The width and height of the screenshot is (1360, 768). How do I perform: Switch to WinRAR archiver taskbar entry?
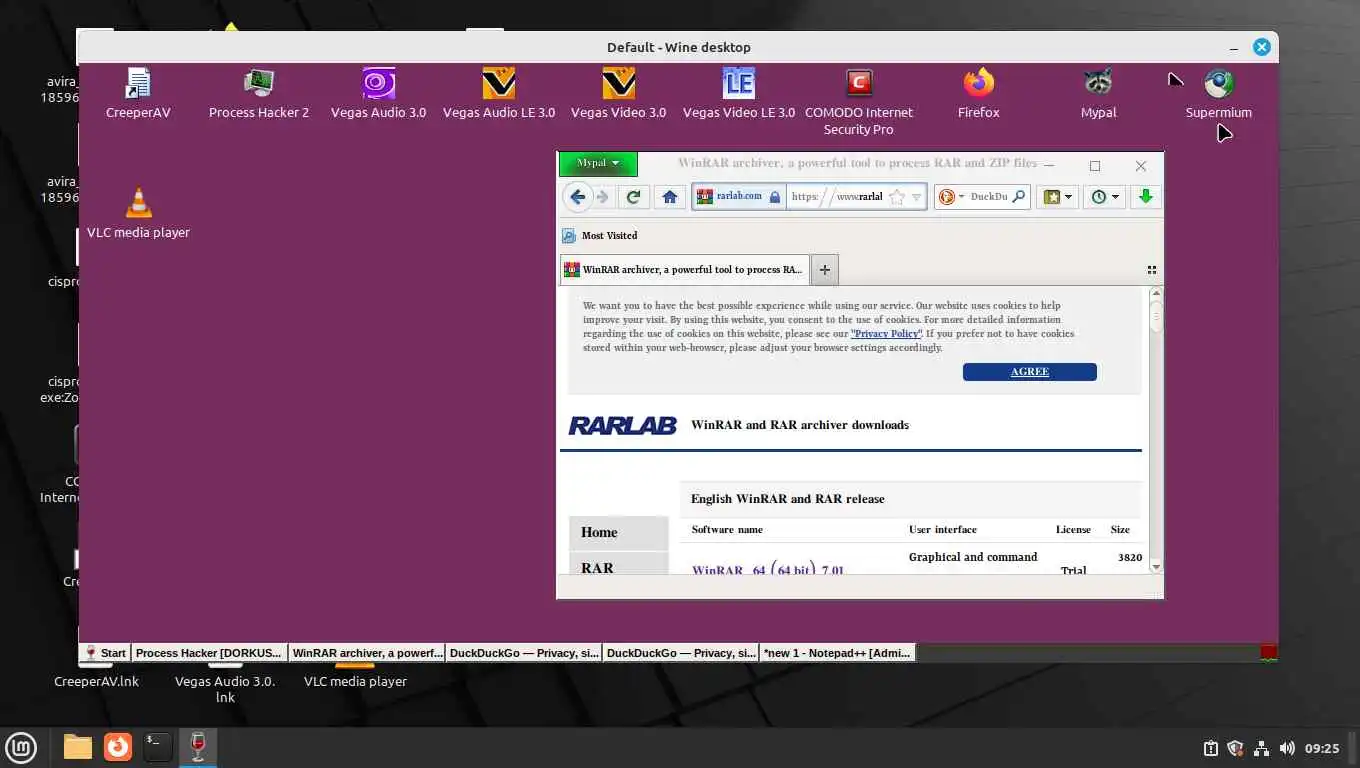[x=367, y=653]
